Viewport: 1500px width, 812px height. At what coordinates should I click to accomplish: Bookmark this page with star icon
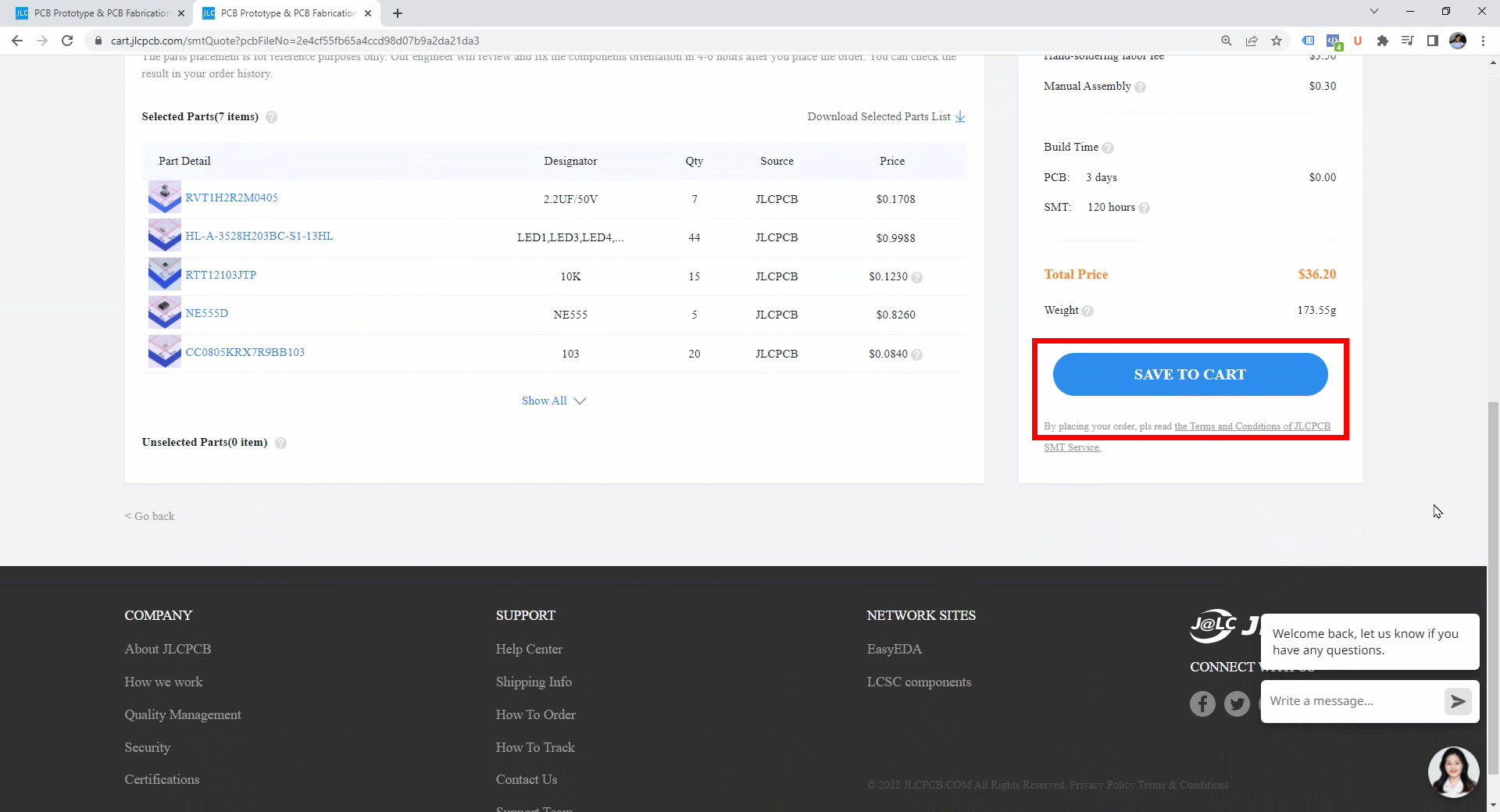1277,41
